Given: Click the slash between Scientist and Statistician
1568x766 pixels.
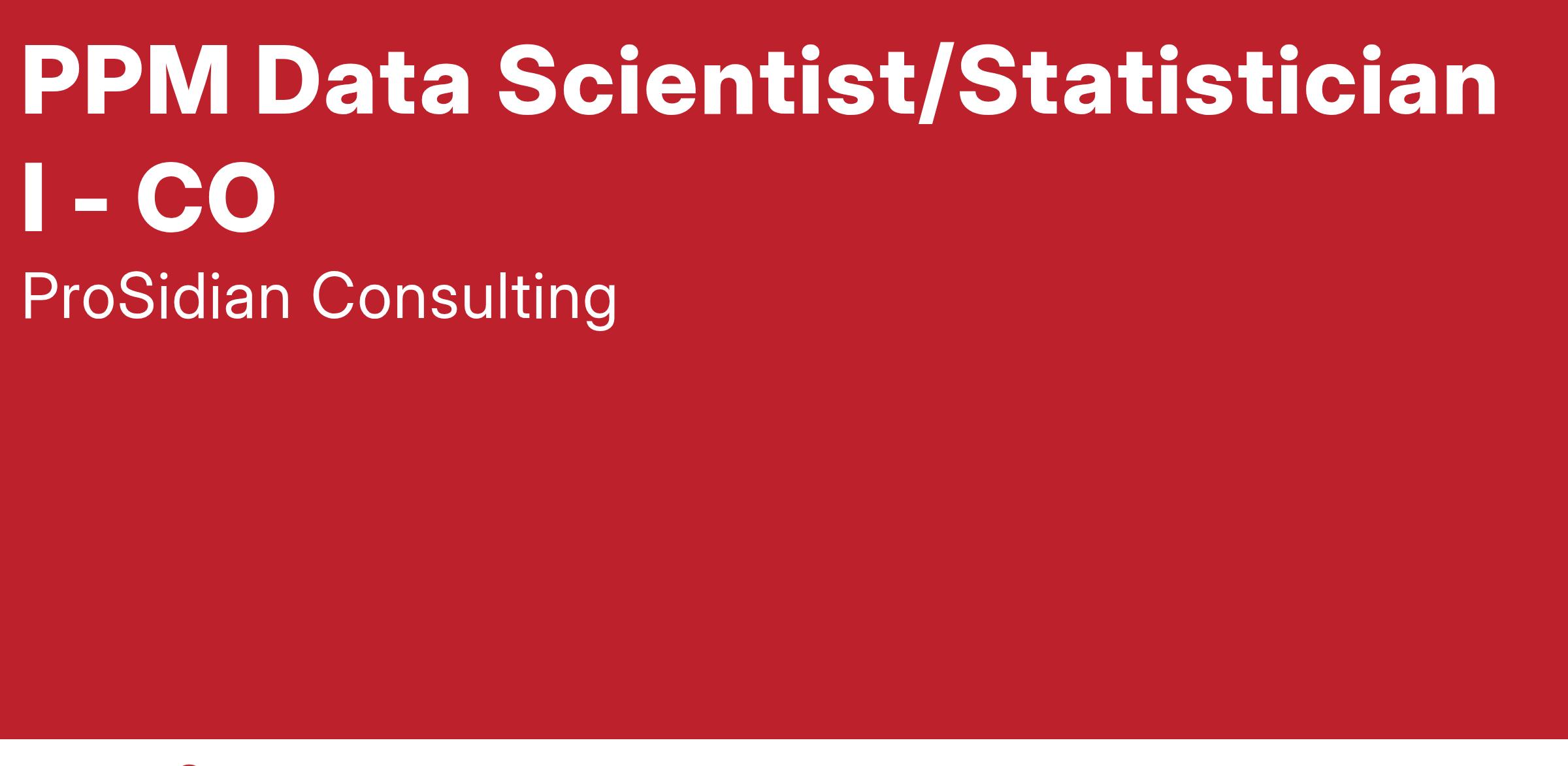Looking at the screenshot, I should (937, 82).
